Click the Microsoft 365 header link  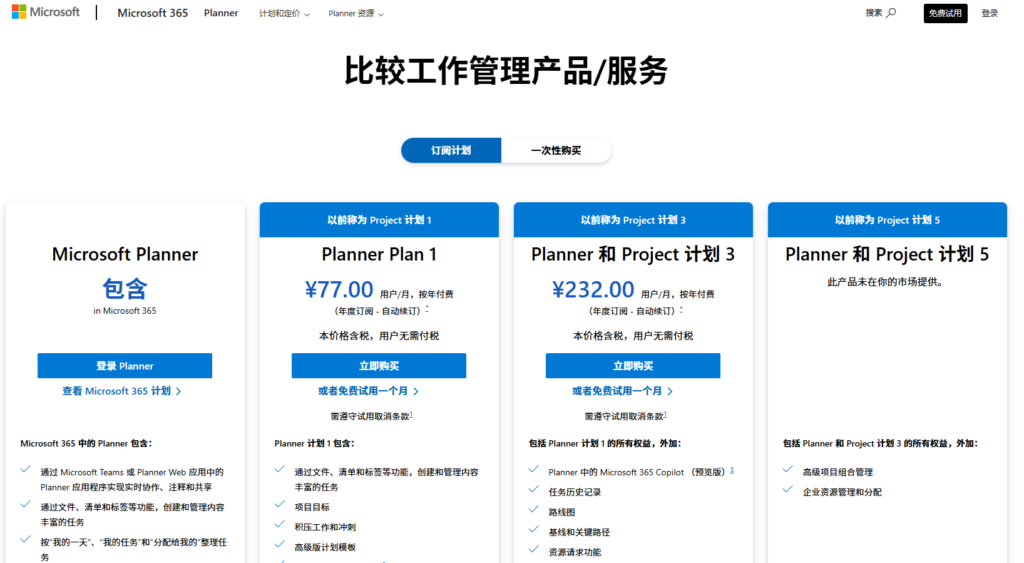click(x=152, y=13)
